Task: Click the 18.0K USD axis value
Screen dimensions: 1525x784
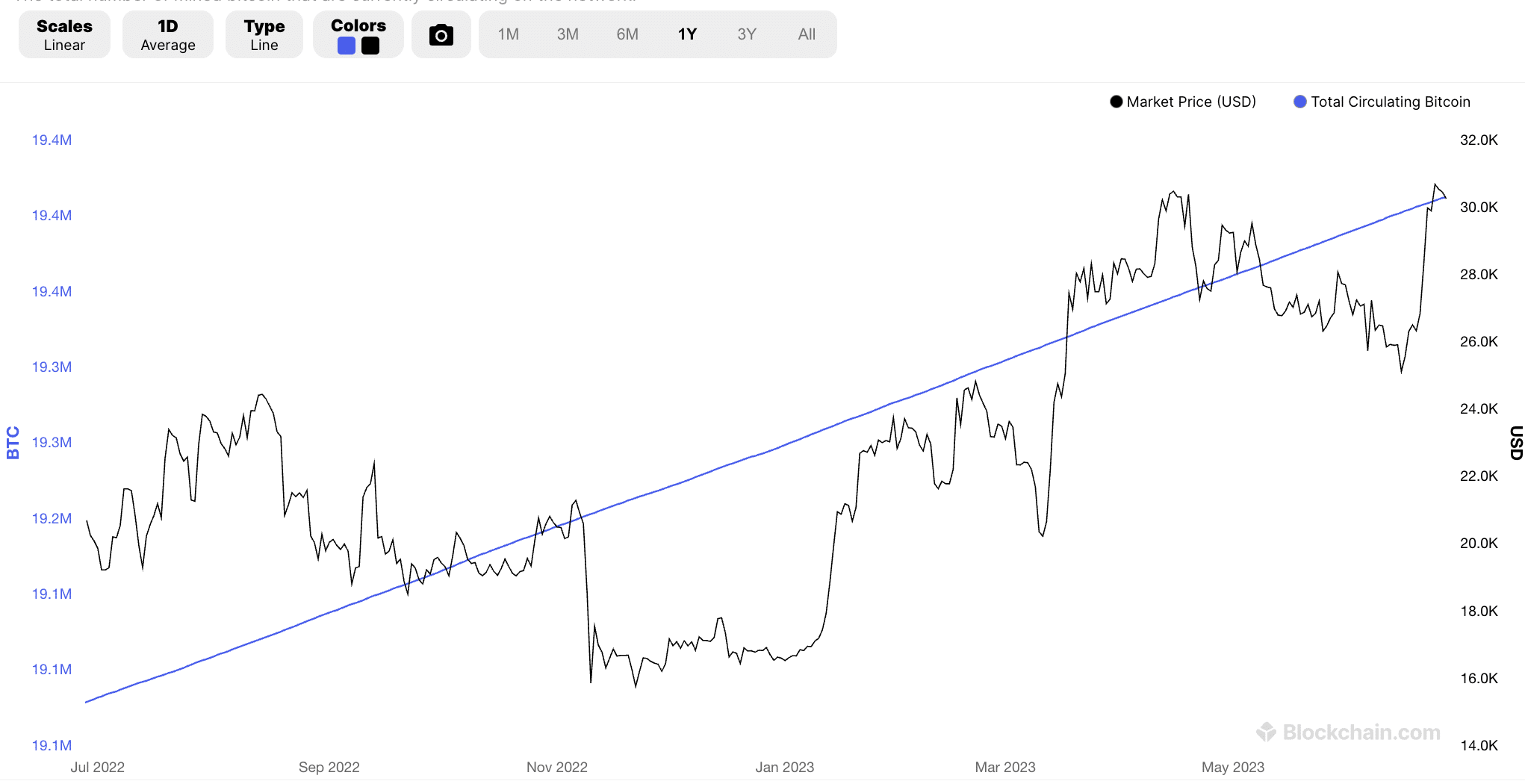Action: pyautogui.click(x=1479, y=611)
